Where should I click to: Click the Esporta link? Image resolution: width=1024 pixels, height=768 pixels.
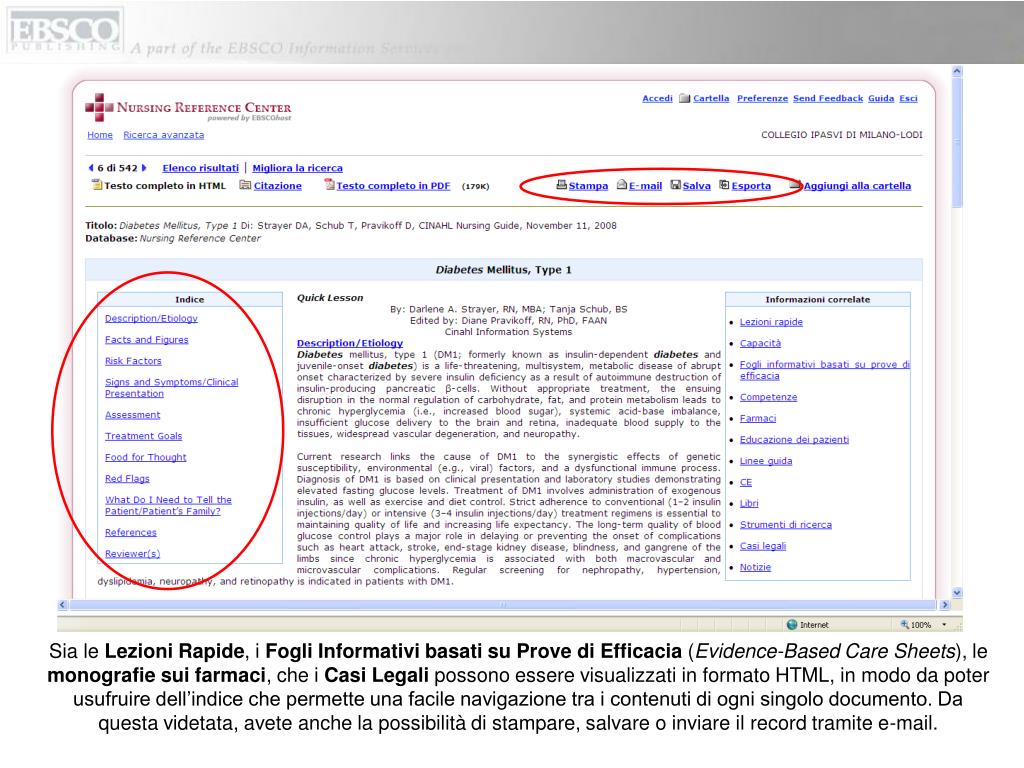point(751,185)
